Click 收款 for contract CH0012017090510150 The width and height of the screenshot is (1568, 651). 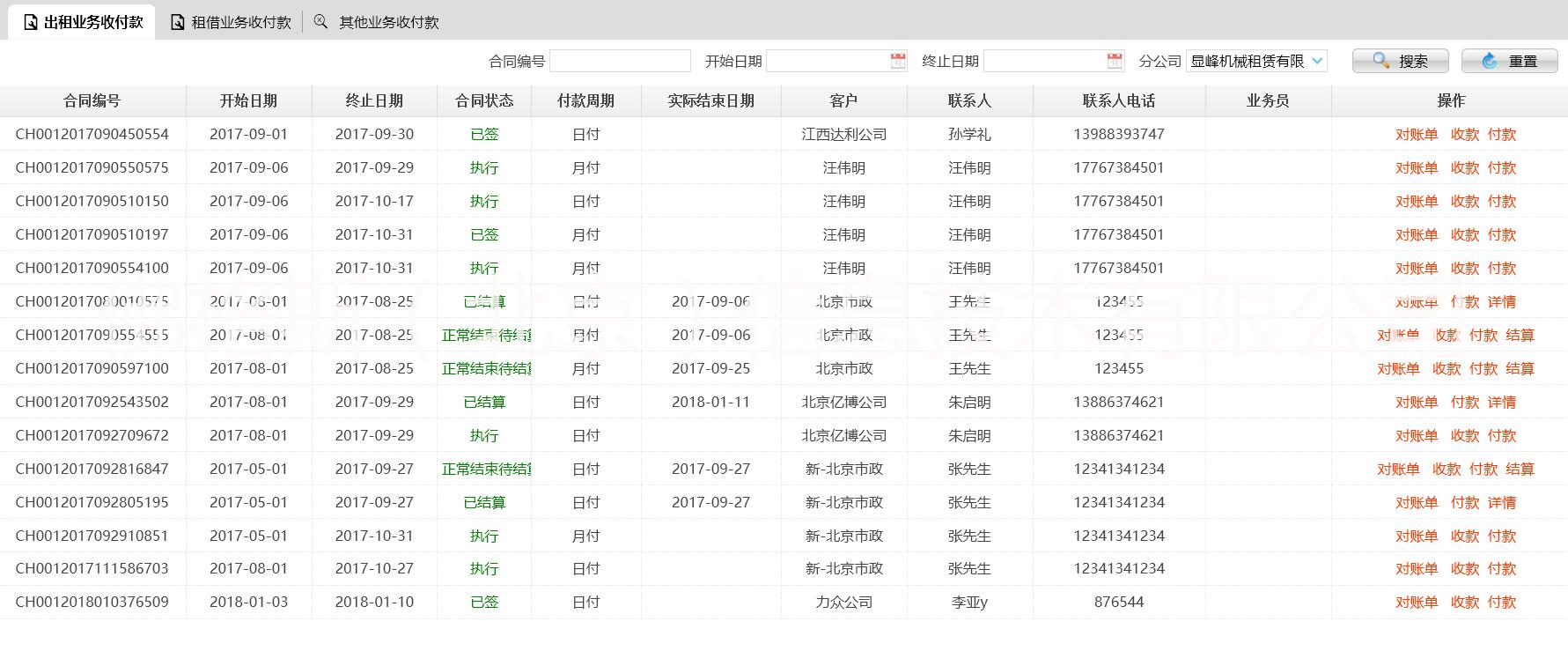click(x=1465, y=201)
